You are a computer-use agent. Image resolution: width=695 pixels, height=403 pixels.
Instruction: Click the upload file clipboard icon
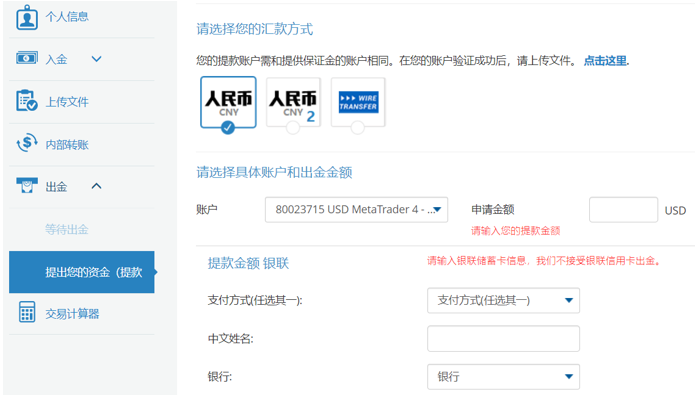[x=27, y=101]
